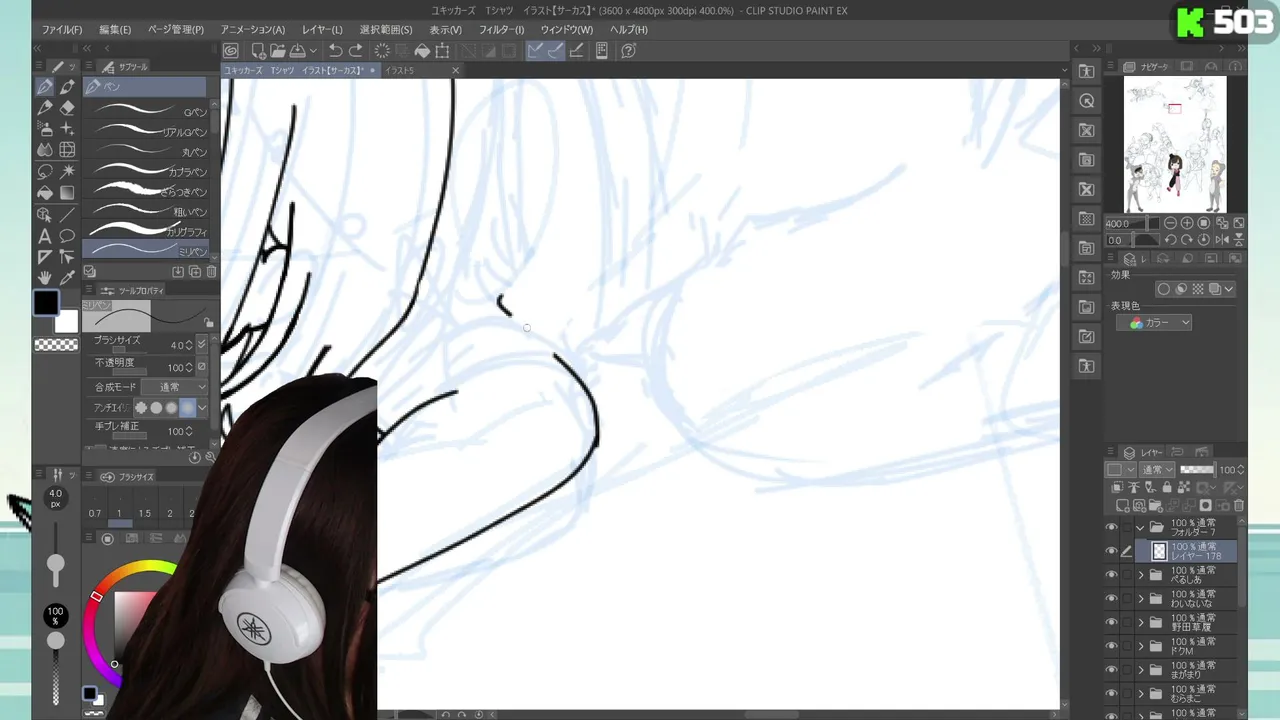
Task: Select the Auto select magic wand tool
Action: click(x=67, y=171)
